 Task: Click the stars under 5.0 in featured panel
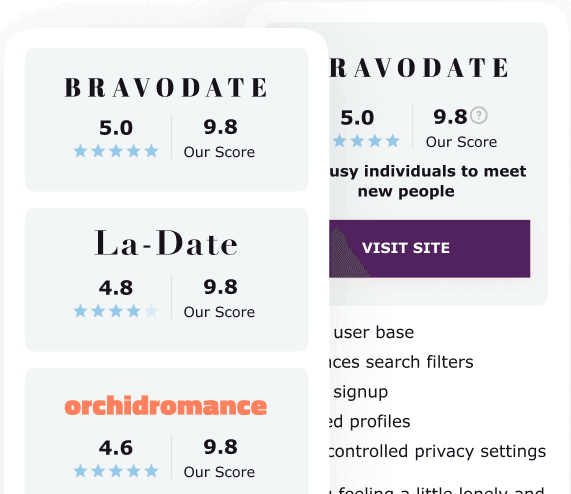click(x=365, y=141)
